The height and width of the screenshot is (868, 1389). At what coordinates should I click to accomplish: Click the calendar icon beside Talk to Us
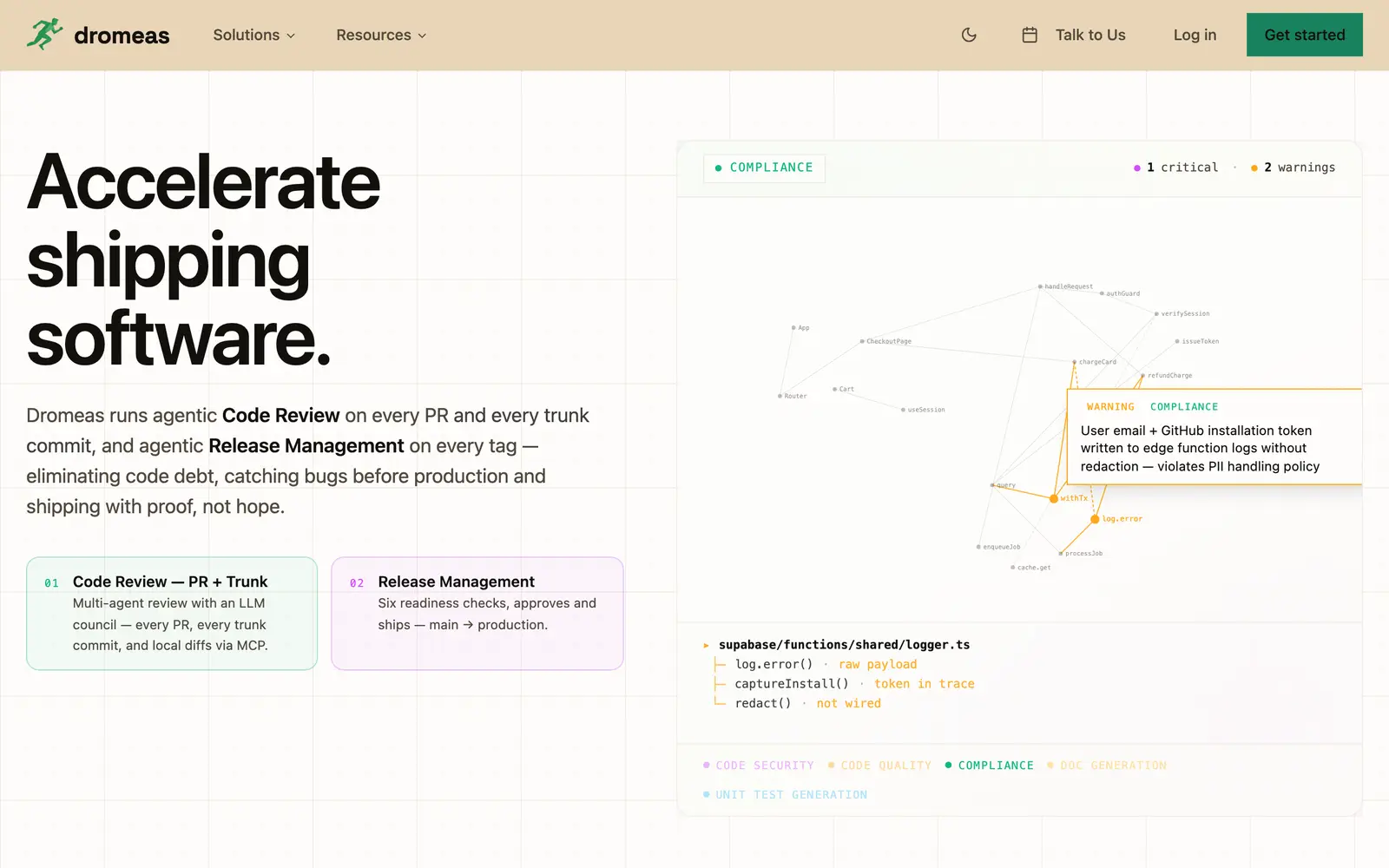coord(1030,35)
